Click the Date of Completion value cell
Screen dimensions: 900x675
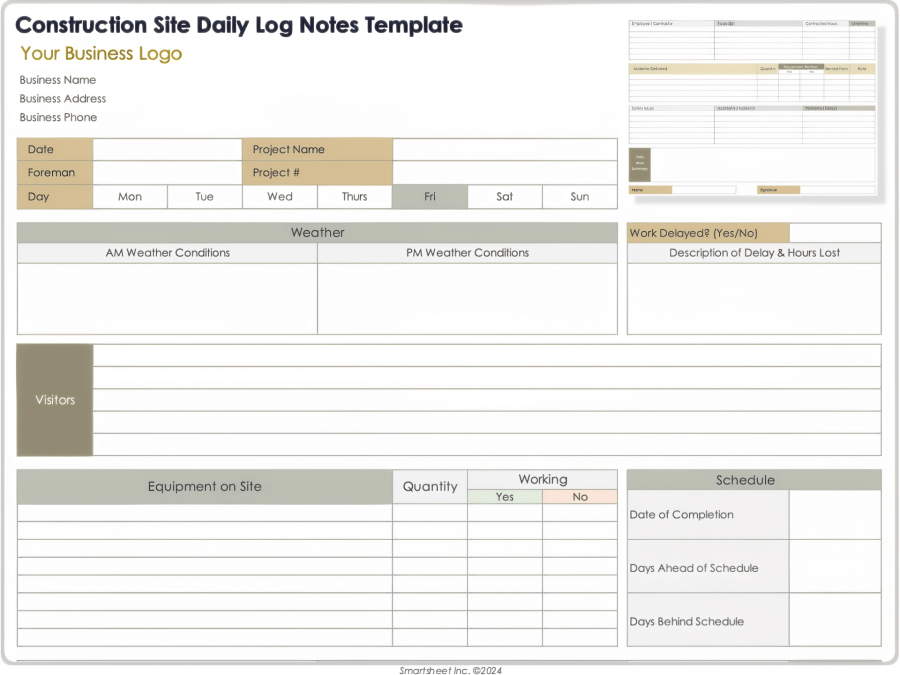click(x=835, y=514)
